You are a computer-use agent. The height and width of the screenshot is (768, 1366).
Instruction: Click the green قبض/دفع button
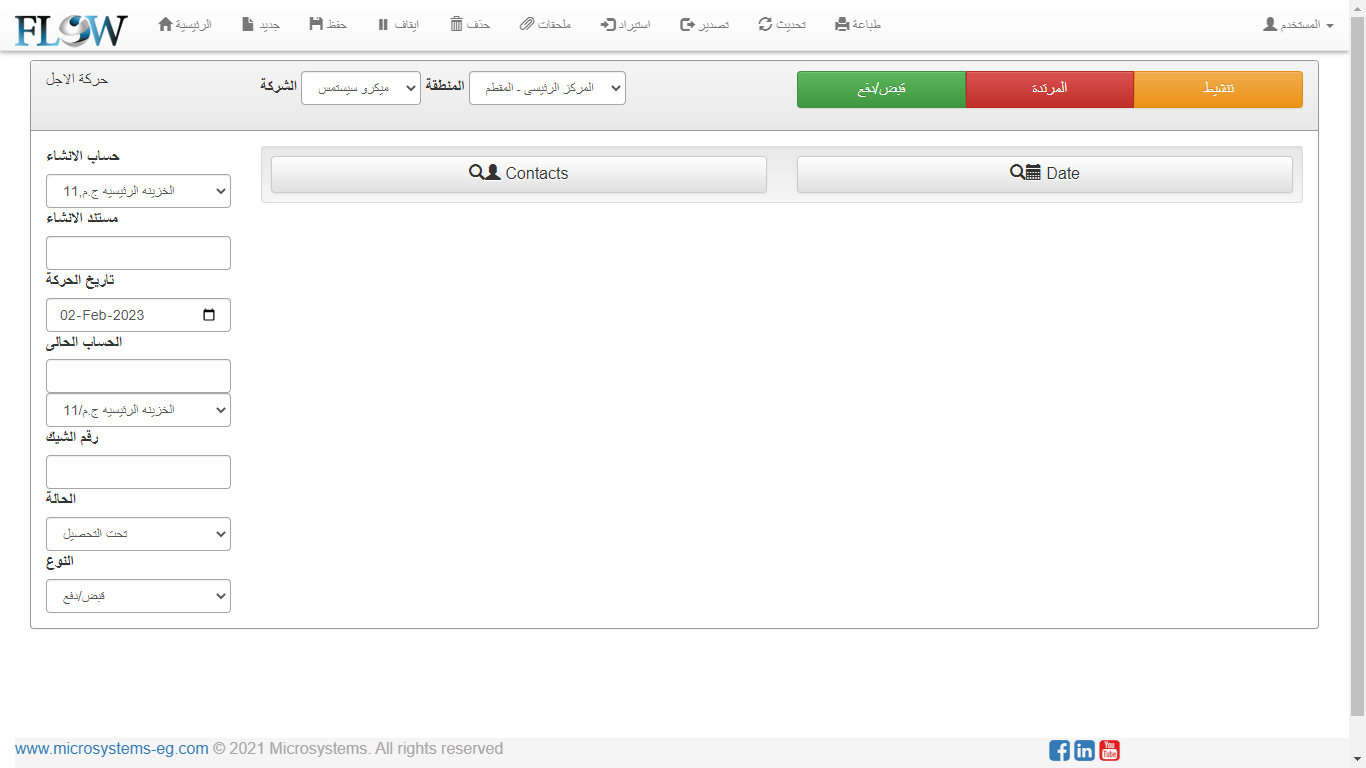click(x=881, y=89)
